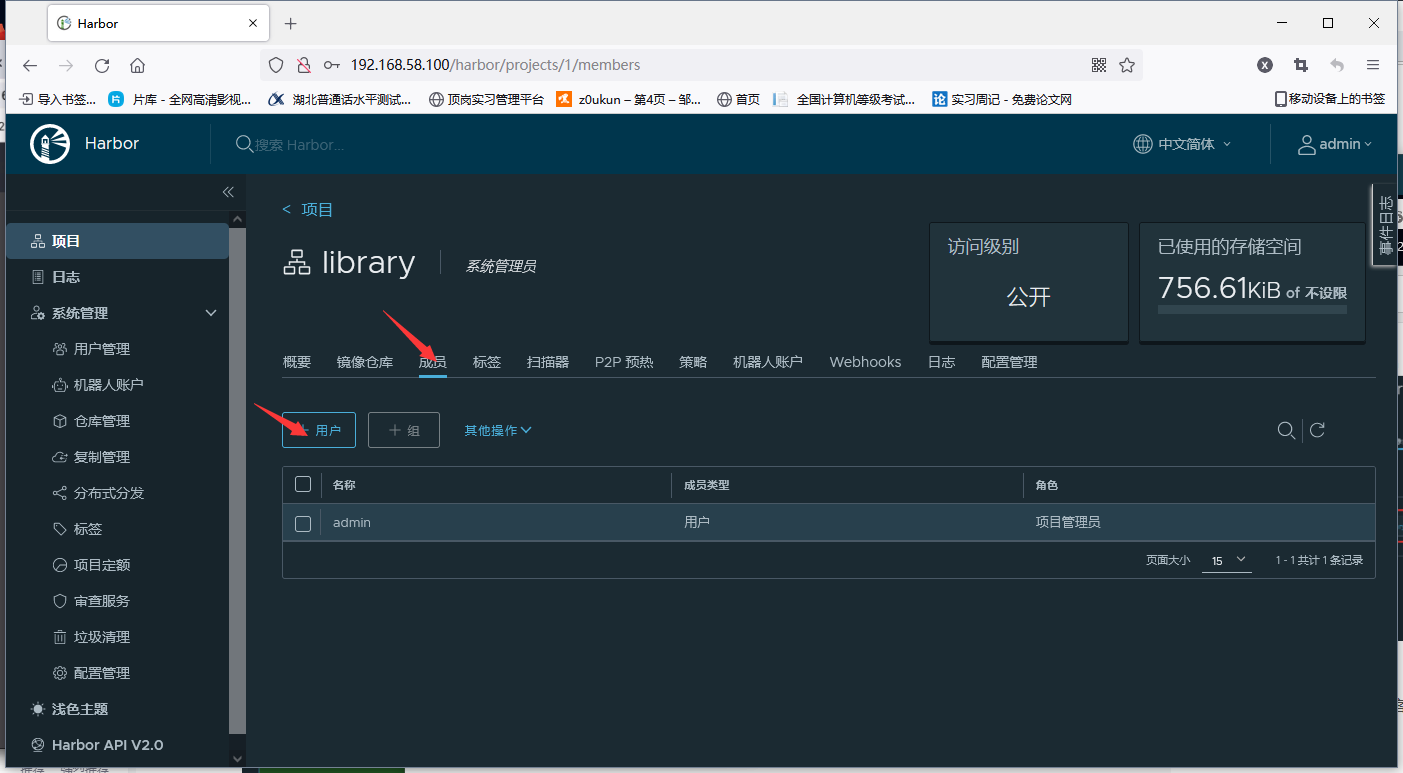This screenshot has width=1403, height=773.
Task: Close the Harbor browser tab
Action: coord(253,23)
